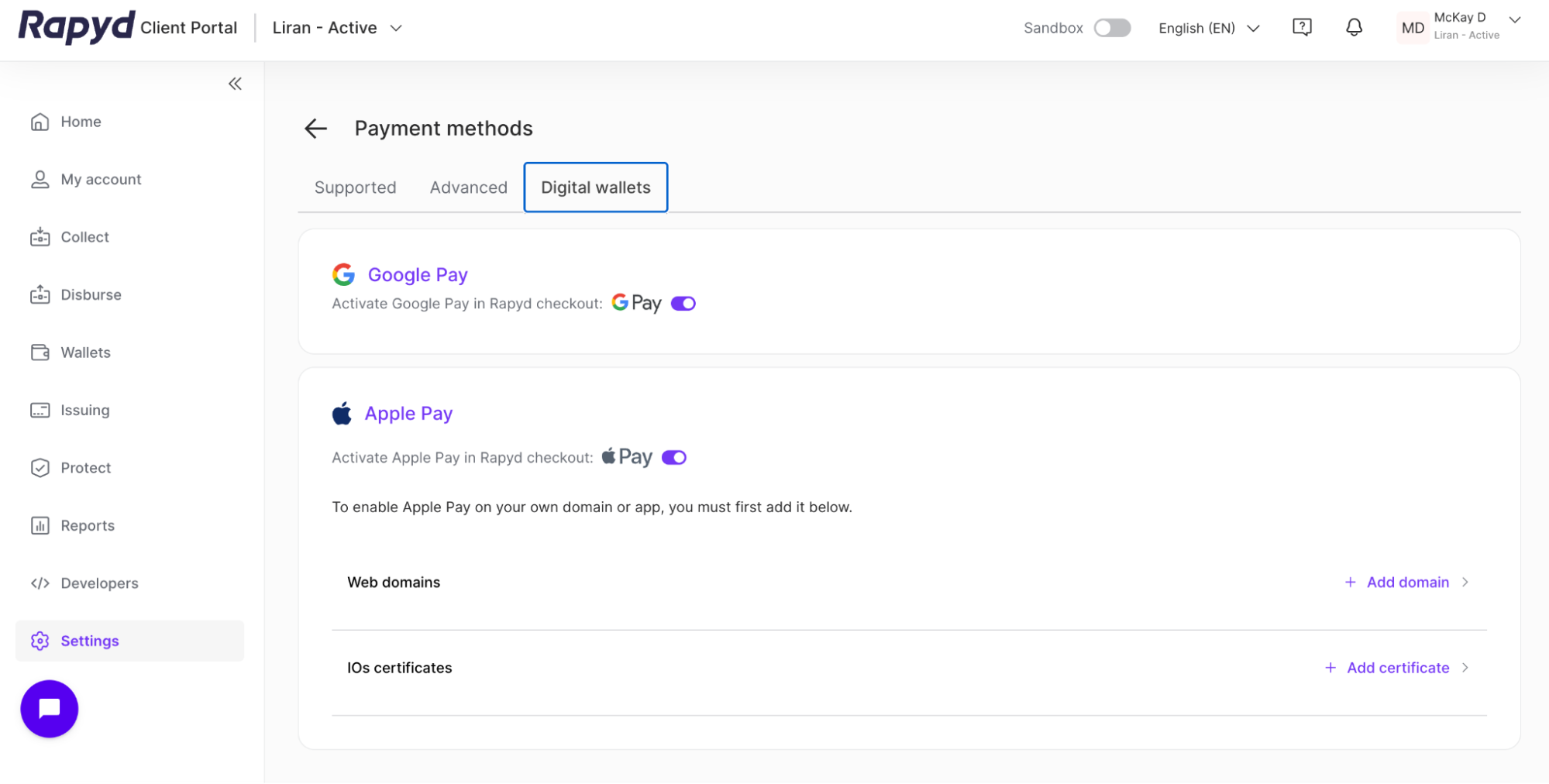Expand the McKay D profile menu

coord(1513,20)
